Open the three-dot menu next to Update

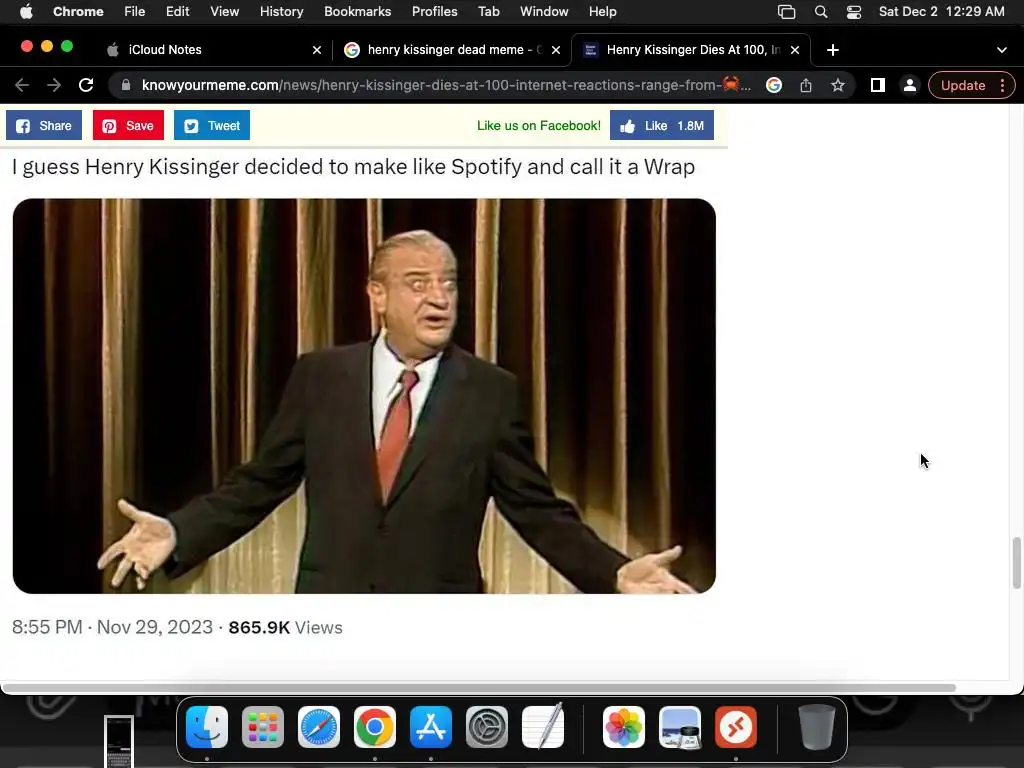coord(1002,86)
